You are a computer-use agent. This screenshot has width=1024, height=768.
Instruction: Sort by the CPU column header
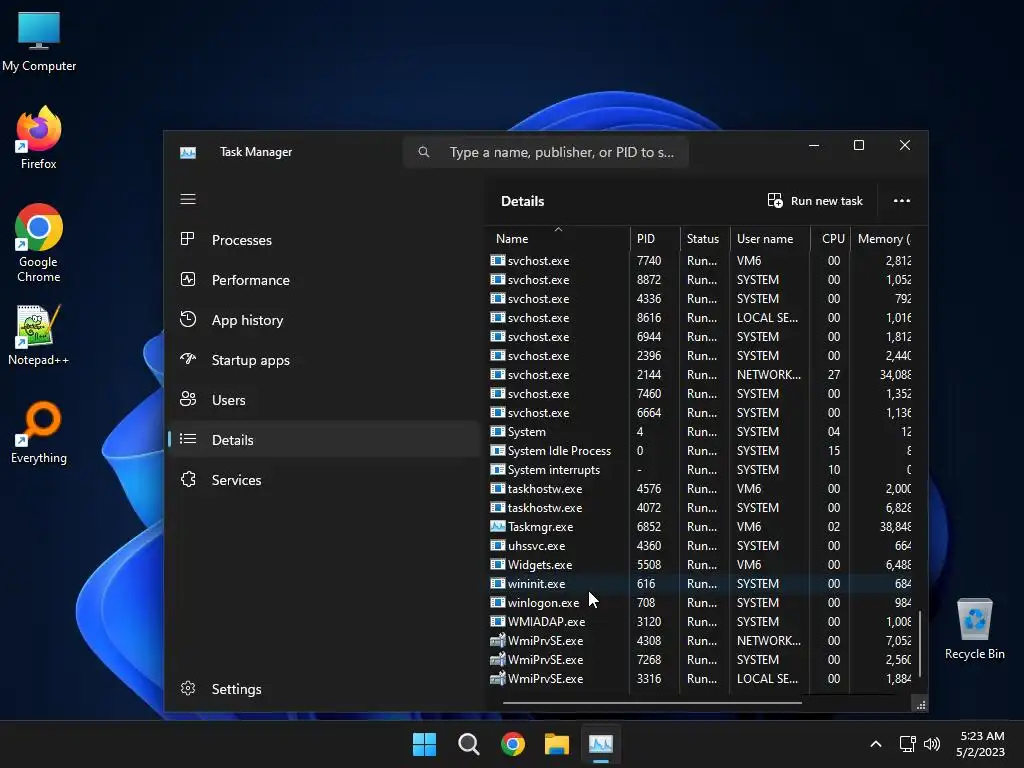click(x=833, y=239)
